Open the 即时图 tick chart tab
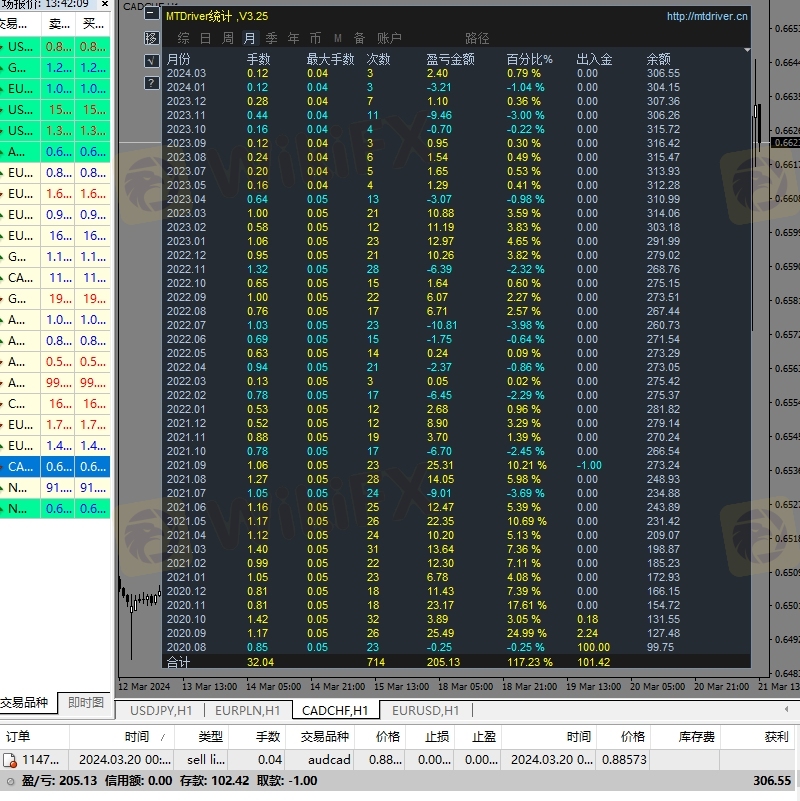This screenshot has height=801, width=800. pyautogui.click(x=86, y=703)
